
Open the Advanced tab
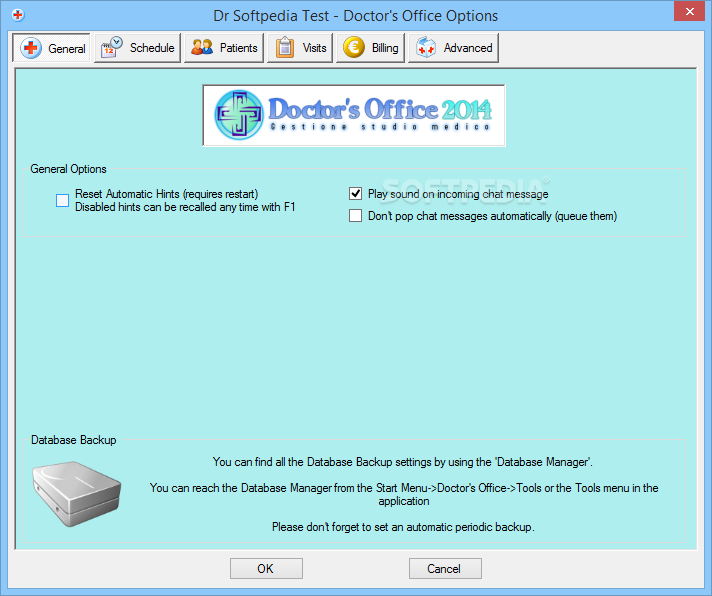[x=453, y=48]
